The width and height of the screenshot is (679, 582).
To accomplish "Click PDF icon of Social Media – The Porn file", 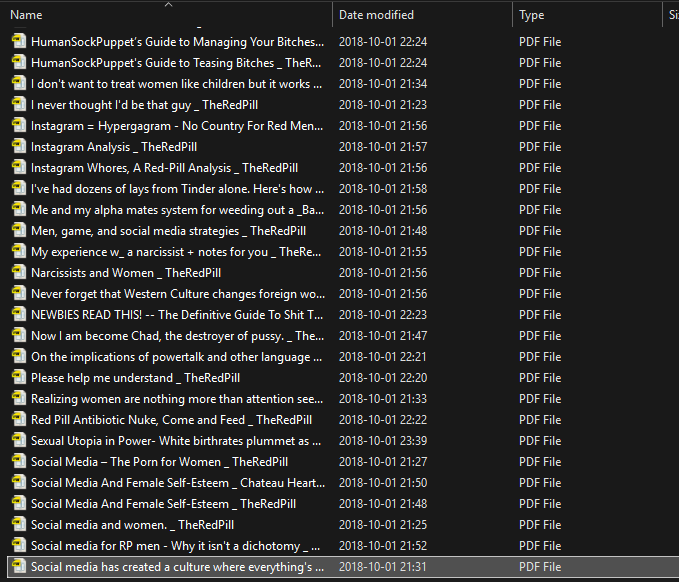I will [19, 461].
